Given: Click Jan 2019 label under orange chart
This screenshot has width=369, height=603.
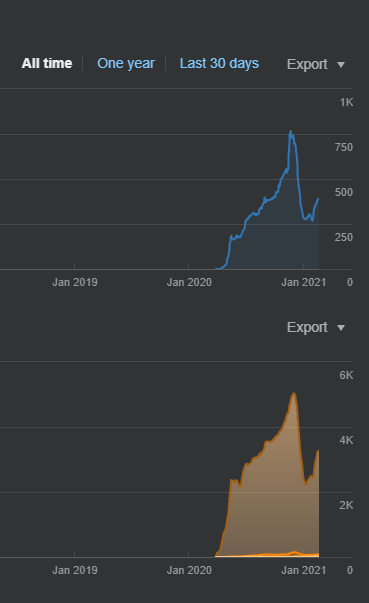Looking at the screenshot, I should pyautogui.click(x=75, y=570).
